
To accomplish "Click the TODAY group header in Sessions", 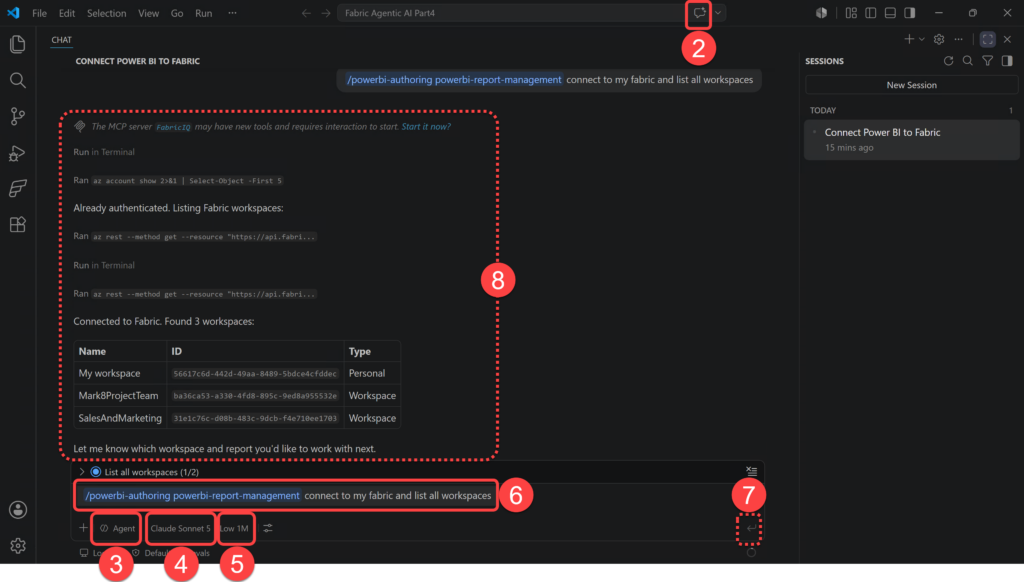I will 823,110.
